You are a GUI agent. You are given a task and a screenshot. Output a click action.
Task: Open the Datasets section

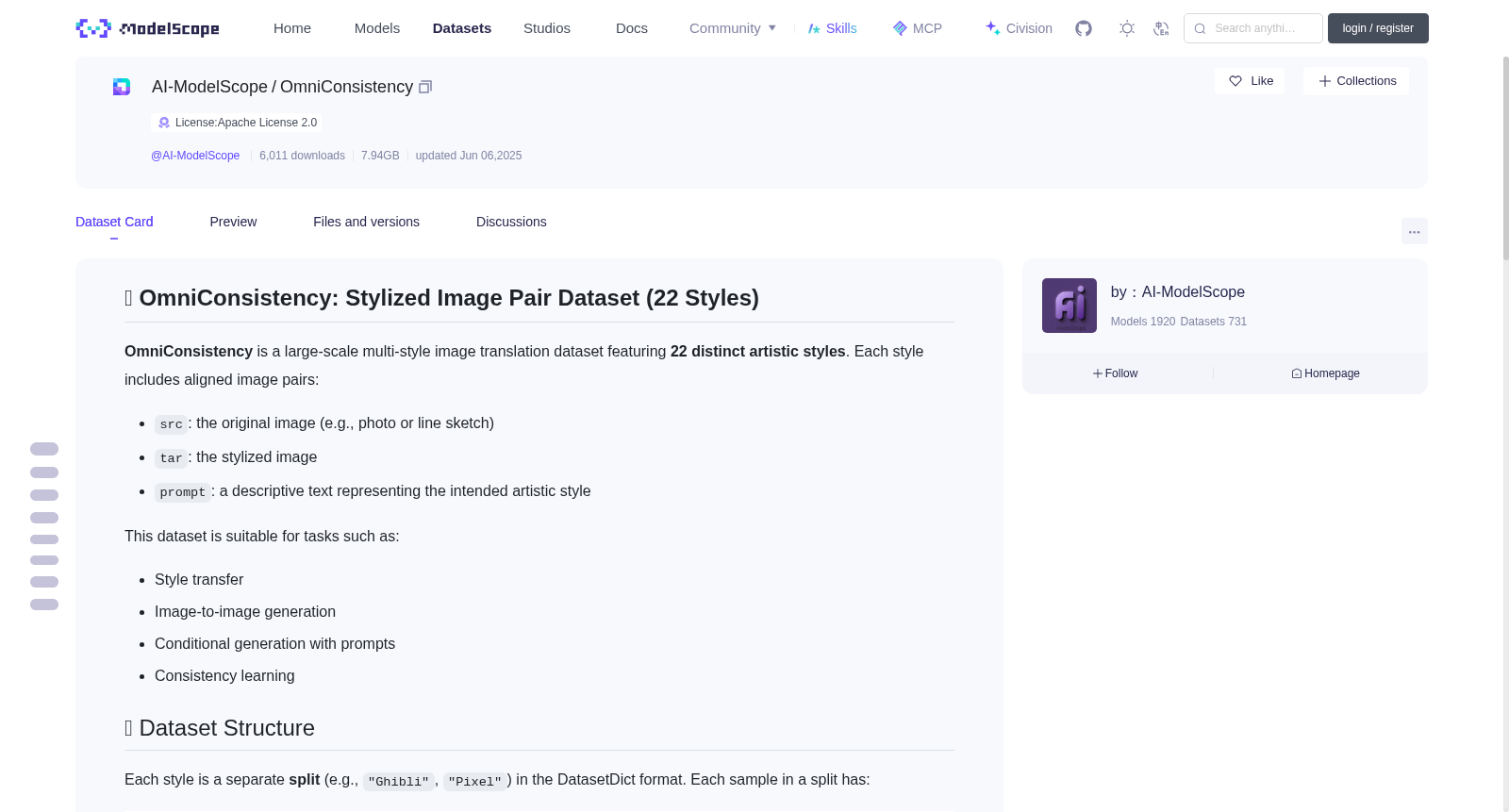pyautogui.click(x=462, y=28)
